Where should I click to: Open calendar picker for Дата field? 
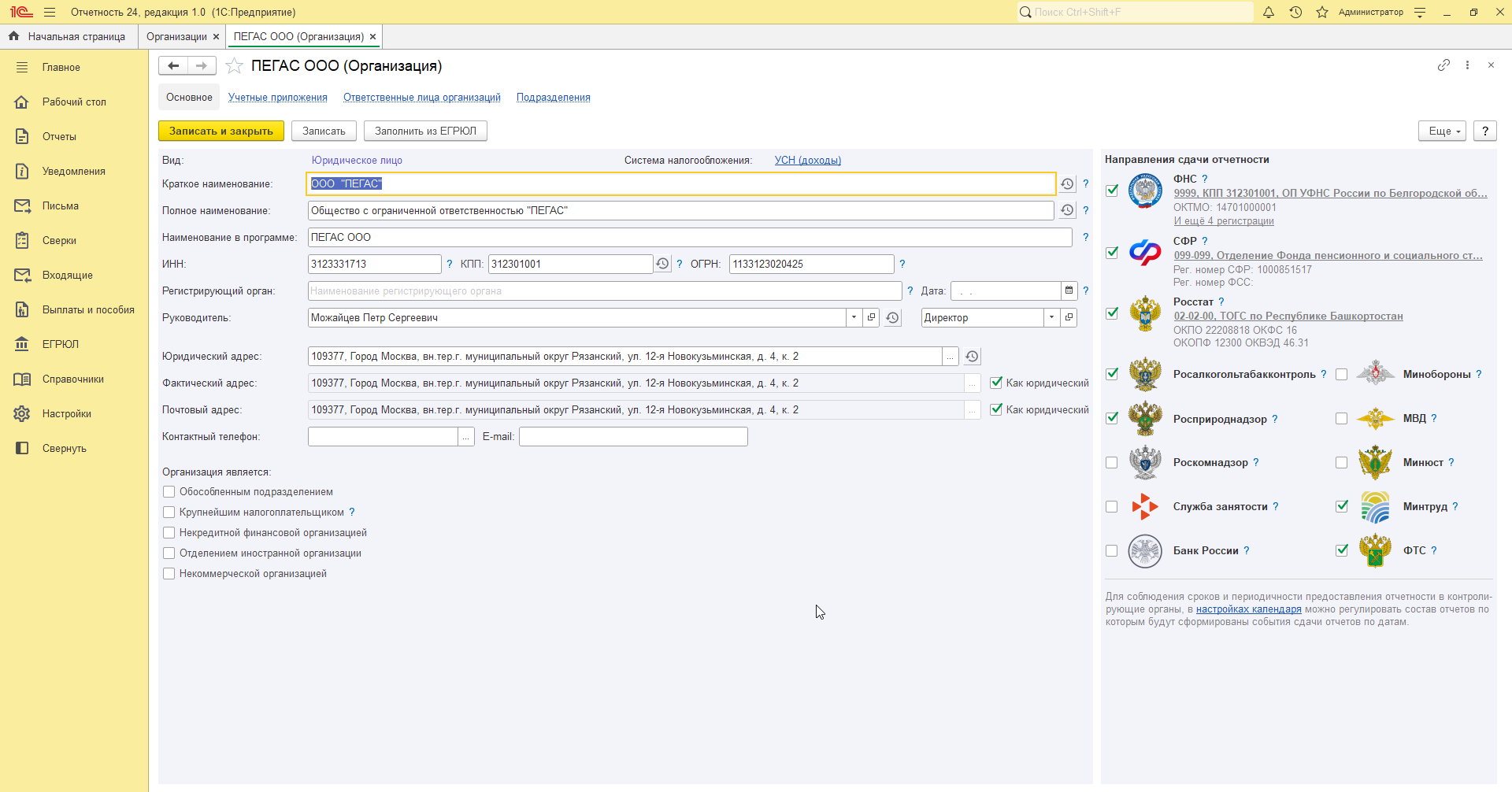1069,291
